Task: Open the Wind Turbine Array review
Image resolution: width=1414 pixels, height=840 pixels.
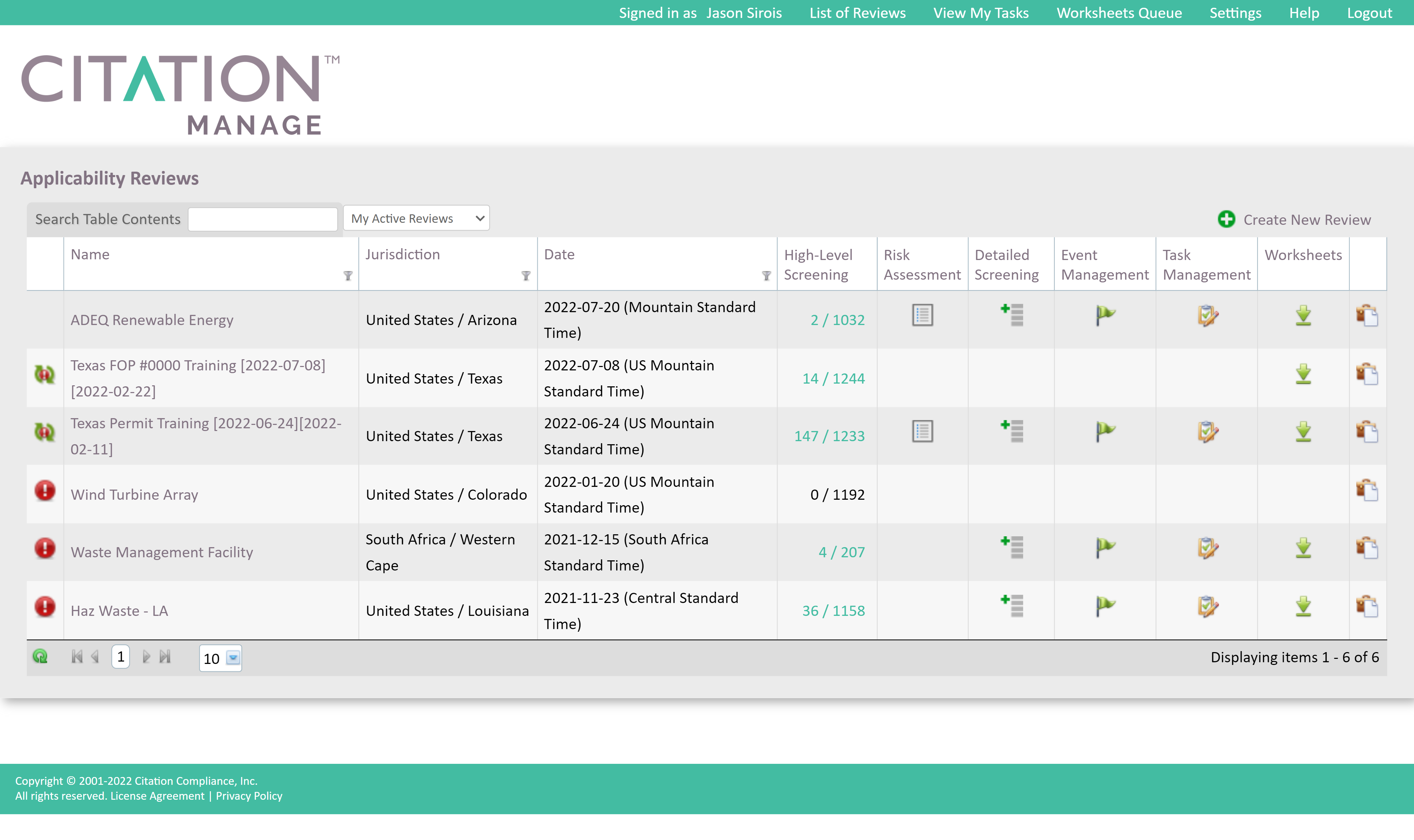Action: click(x=134, y=495)
